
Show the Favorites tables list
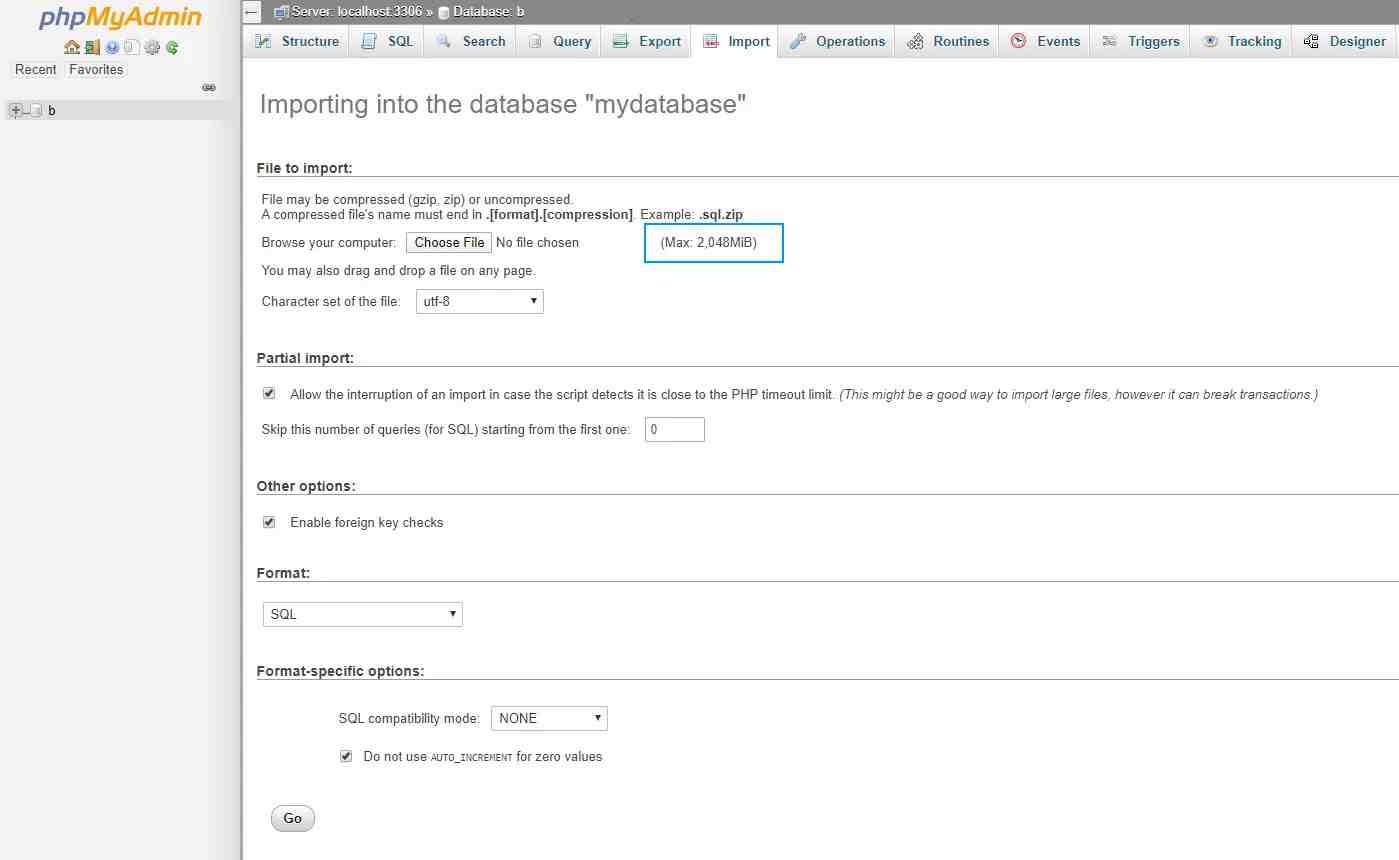coord(96,69)
